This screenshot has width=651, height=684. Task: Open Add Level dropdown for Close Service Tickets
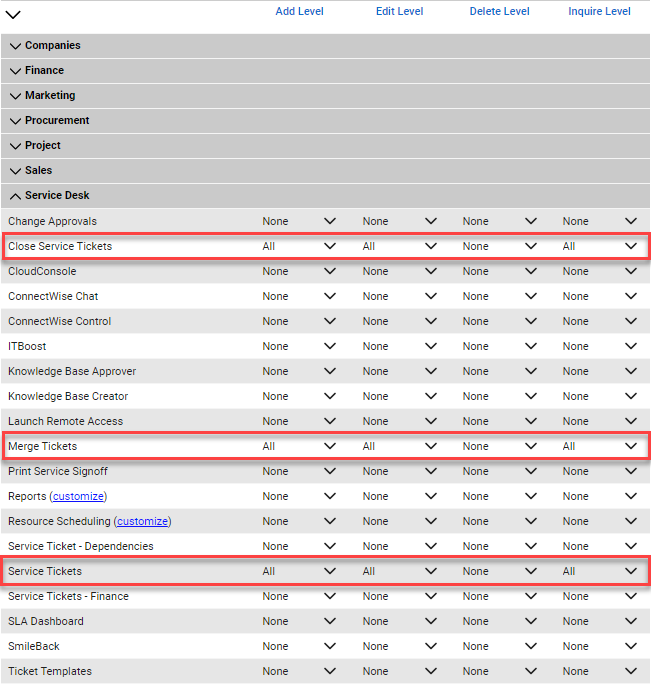300,246
